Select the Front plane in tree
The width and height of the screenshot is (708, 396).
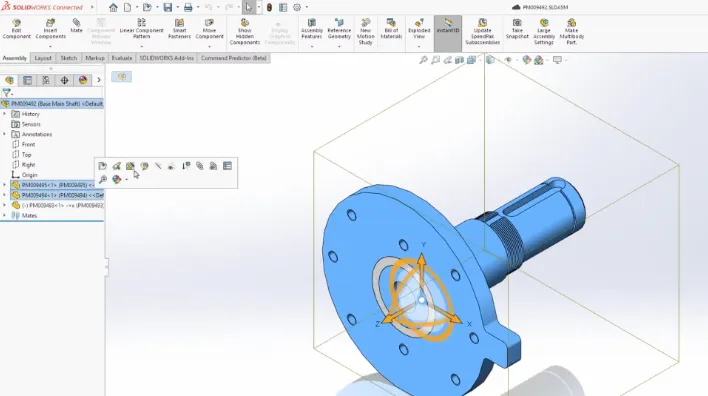tap(28, 144)
